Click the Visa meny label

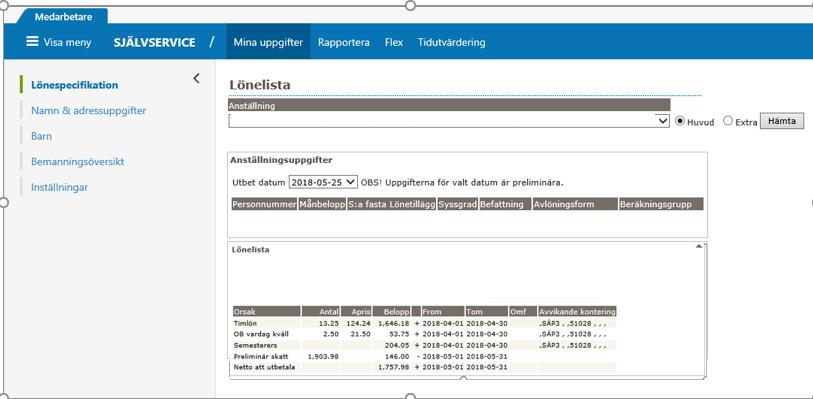[67, 42]
